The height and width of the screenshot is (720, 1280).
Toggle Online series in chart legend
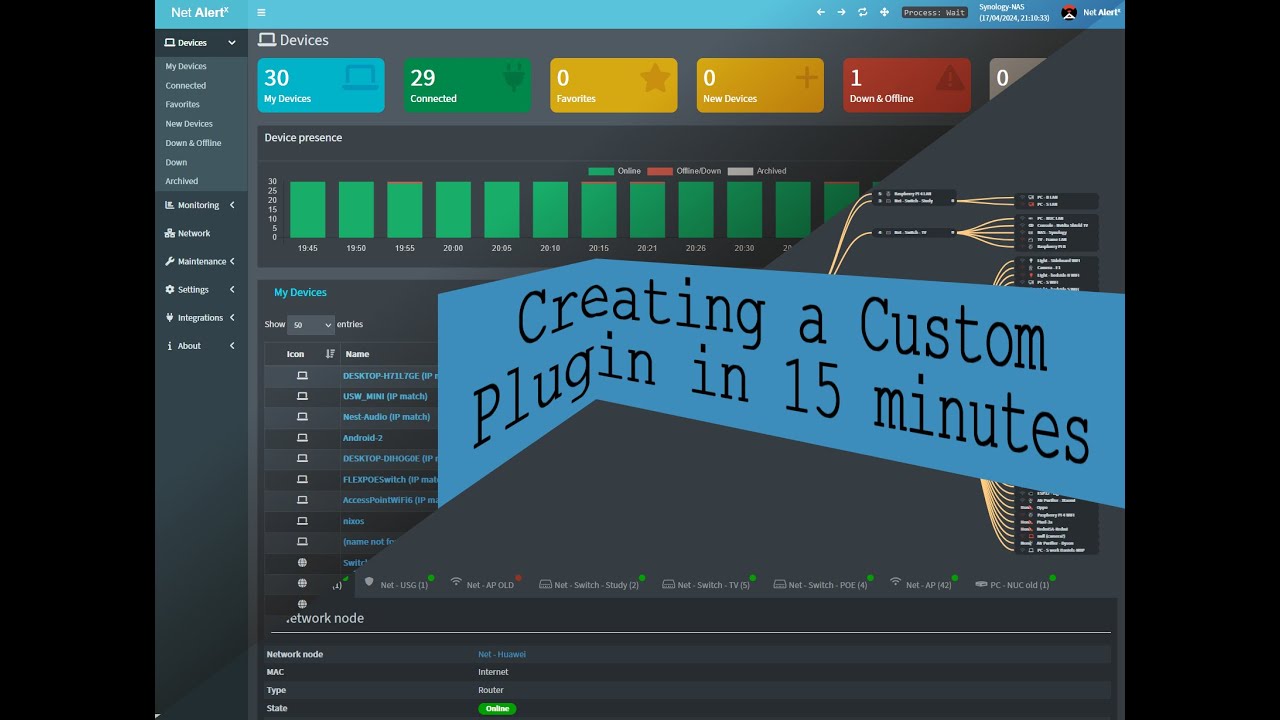[614, 171]
